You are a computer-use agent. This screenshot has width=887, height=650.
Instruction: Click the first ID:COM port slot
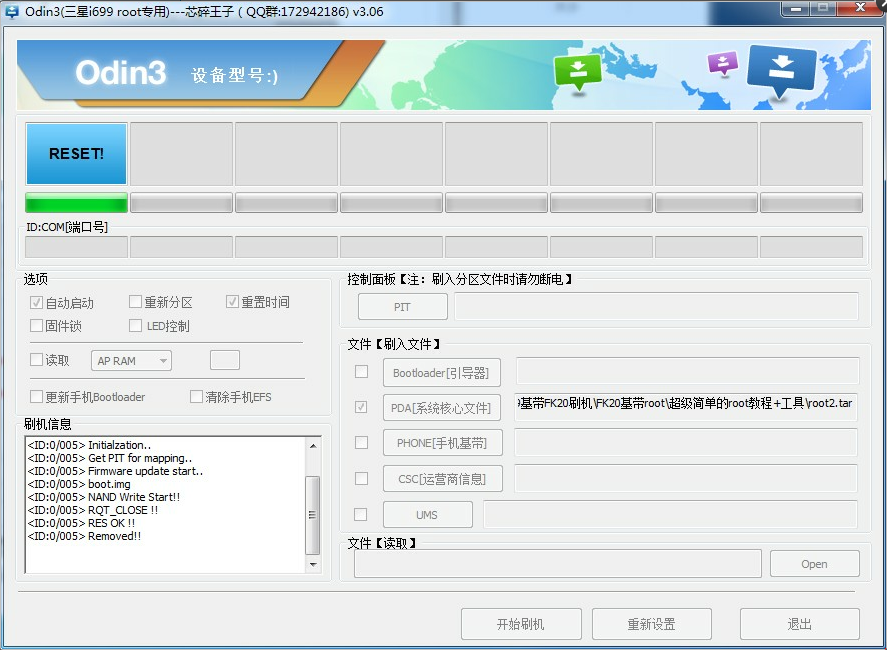(x=76, y=247)
